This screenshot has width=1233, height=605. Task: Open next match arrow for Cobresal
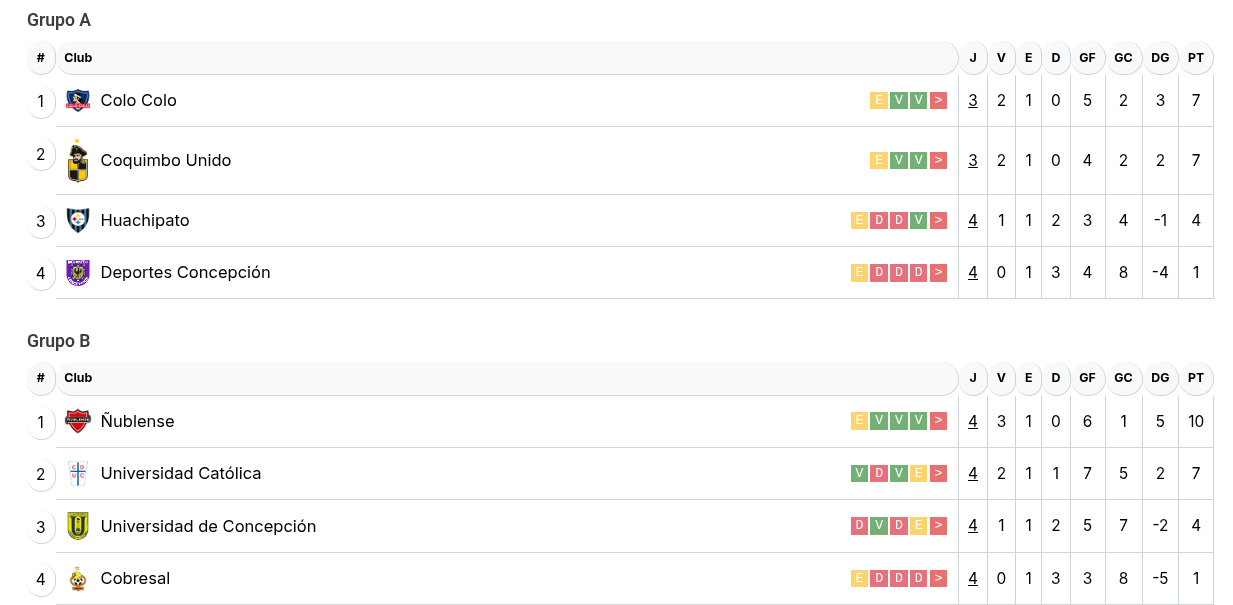click(938, 578)
